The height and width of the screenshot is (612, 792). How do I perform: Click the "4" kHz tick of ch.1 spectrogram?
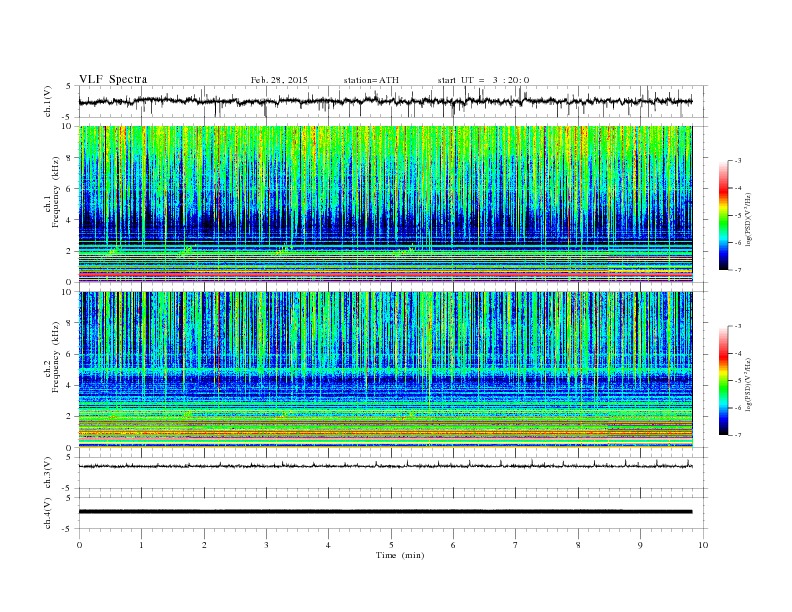70,220
